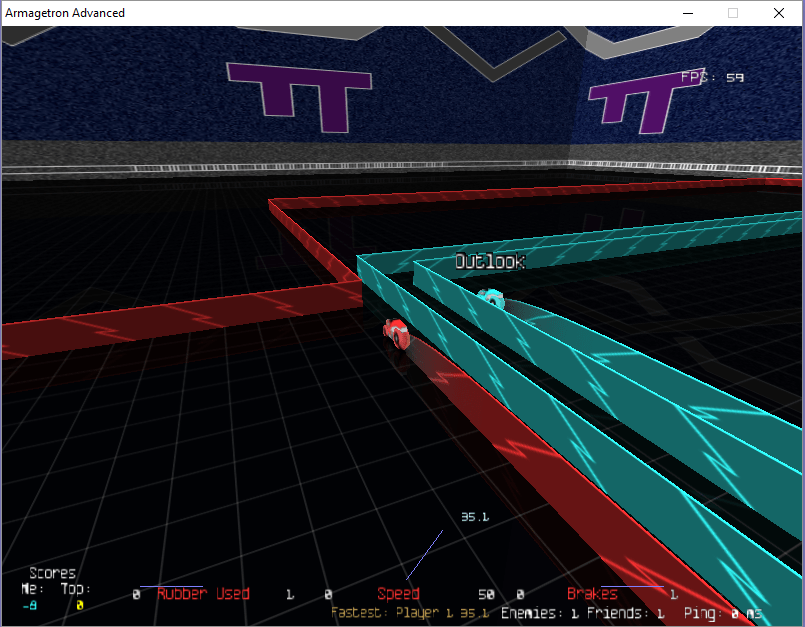The height and width of the screenshot is (627, 805).
Task: Maximize the Armagetron Advanced window
Action: tap(732, 13)
